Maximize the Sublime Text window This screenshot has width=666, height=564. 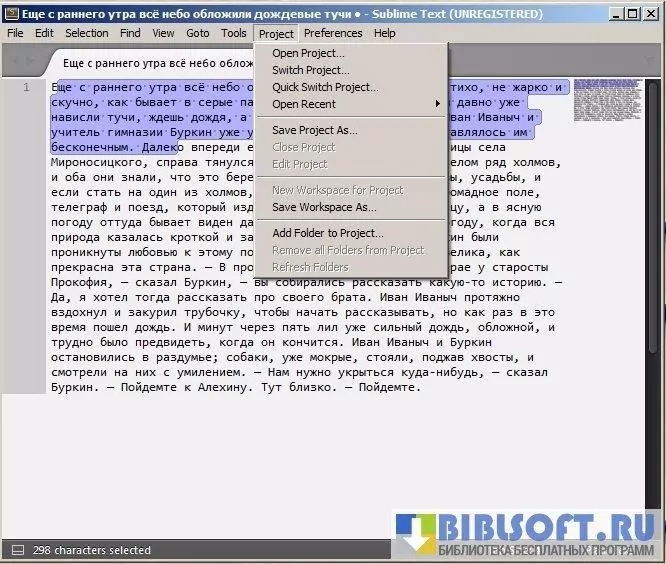pyautogui.click(x=632, y=14)
